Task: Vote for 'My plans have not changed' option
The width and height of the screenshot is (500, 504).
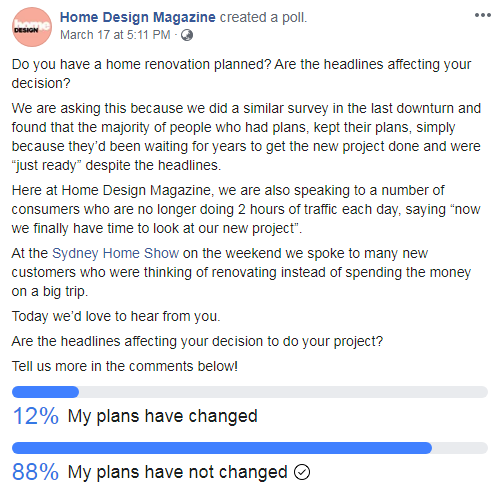Action: click(x=177, y=472)
